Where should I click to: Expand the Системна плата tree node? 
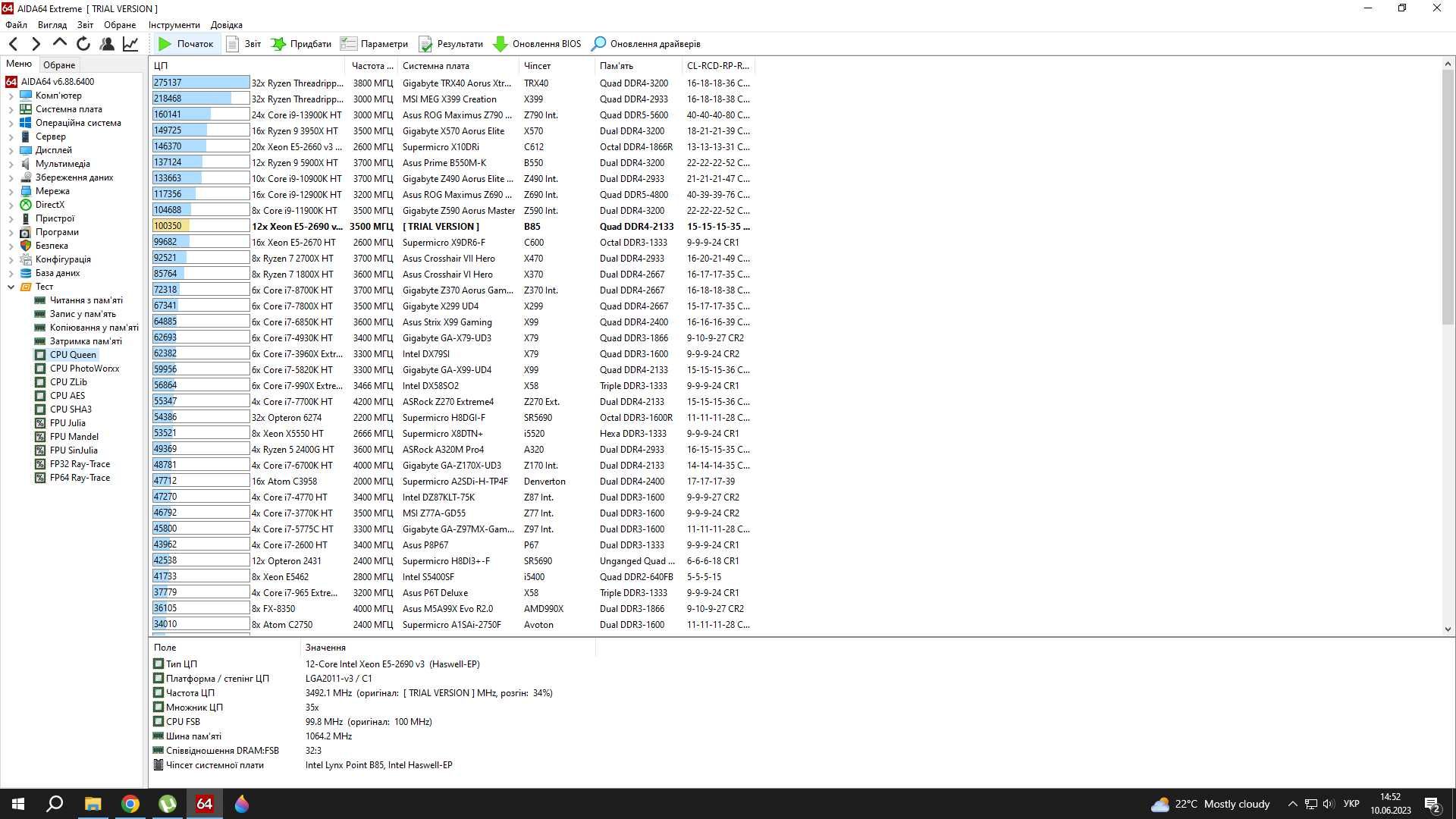coord(11,109)
